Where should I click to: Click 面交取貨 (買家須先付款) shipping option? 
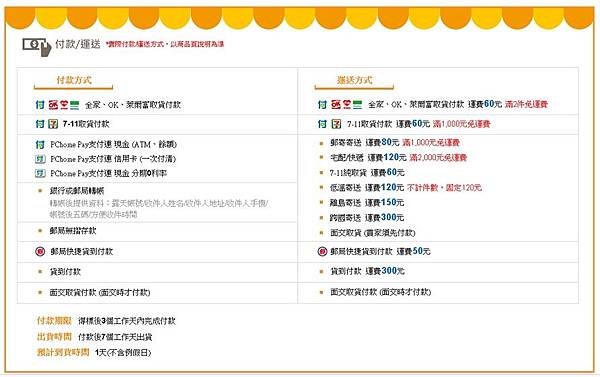click(x=372, y=233)
